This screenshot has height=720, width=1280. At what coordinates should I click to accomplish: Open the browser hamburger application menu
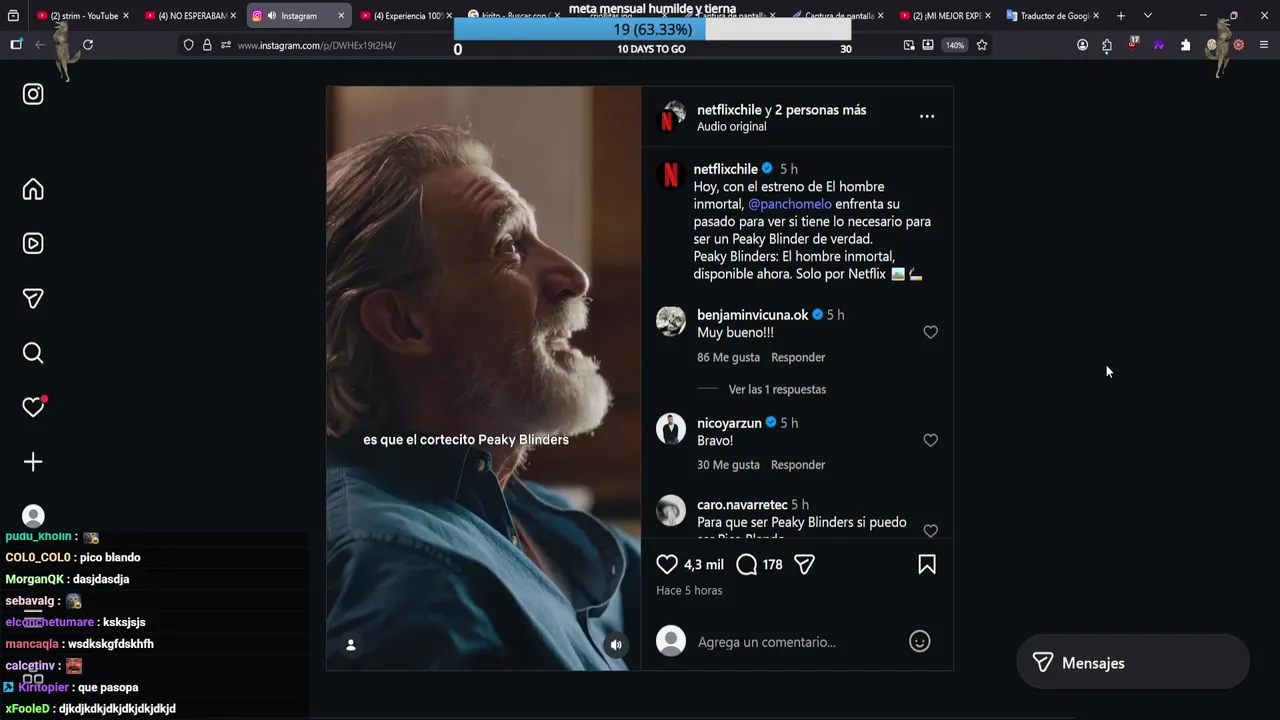click(x=1264, y=45)
